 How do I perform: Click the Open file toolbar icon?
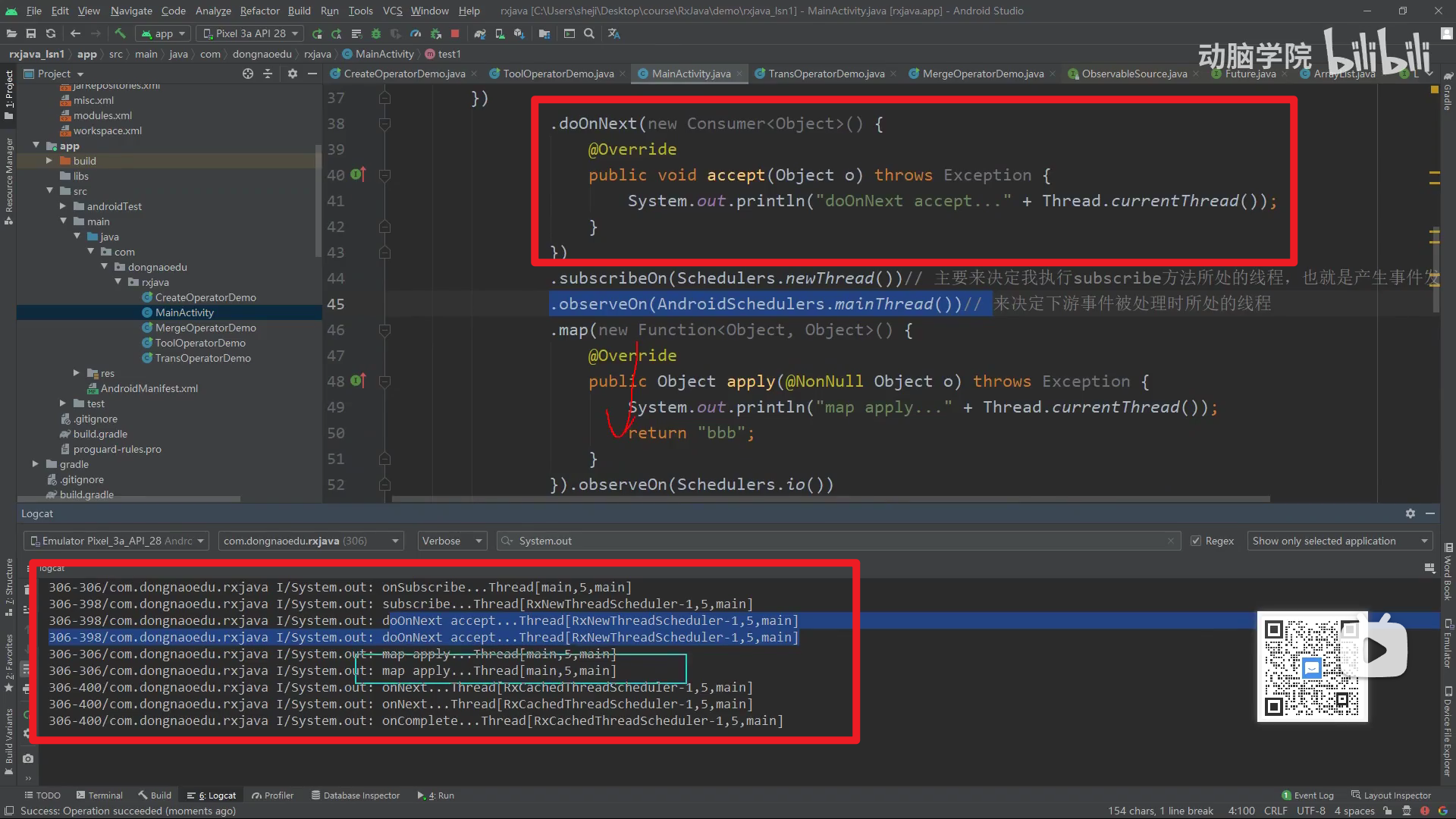[11, 33]
